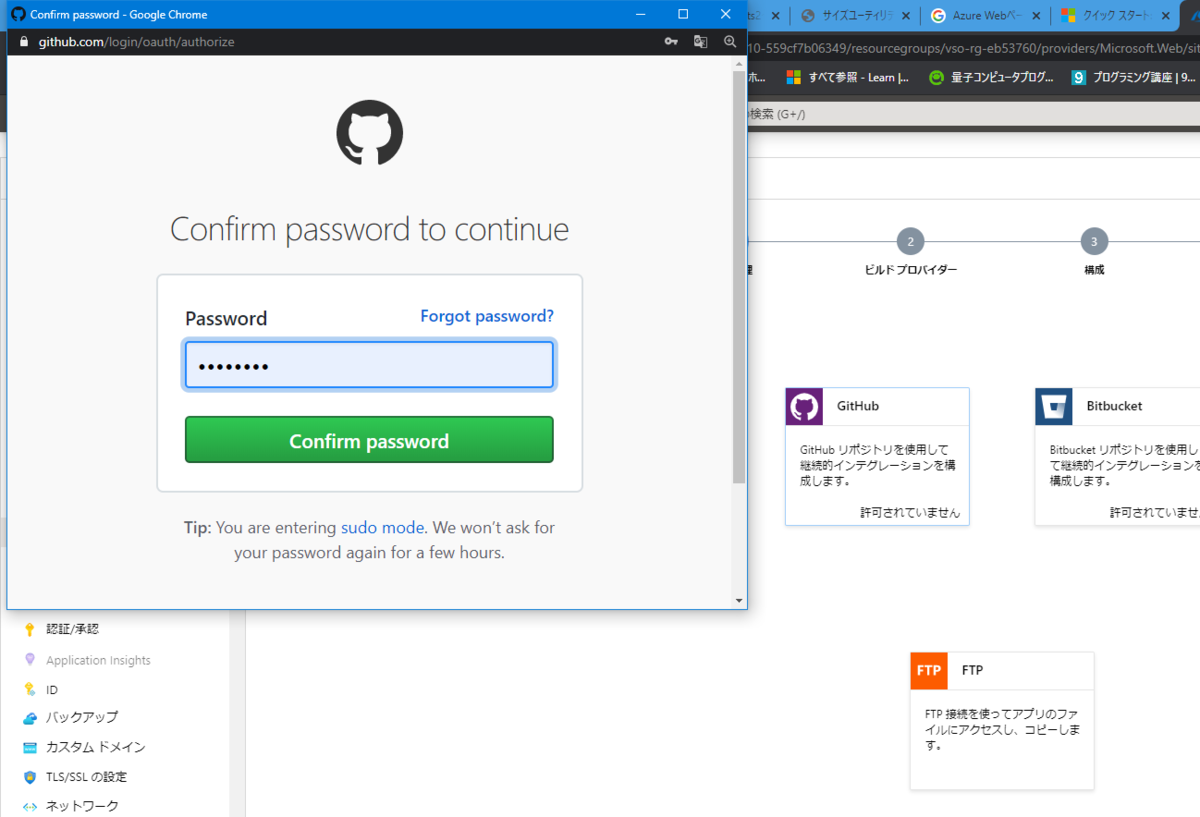This screenshot has height=817, width=1200.
Task: Click the shield icon beside TLS/SSL の設定
Action: pos(30,777)
